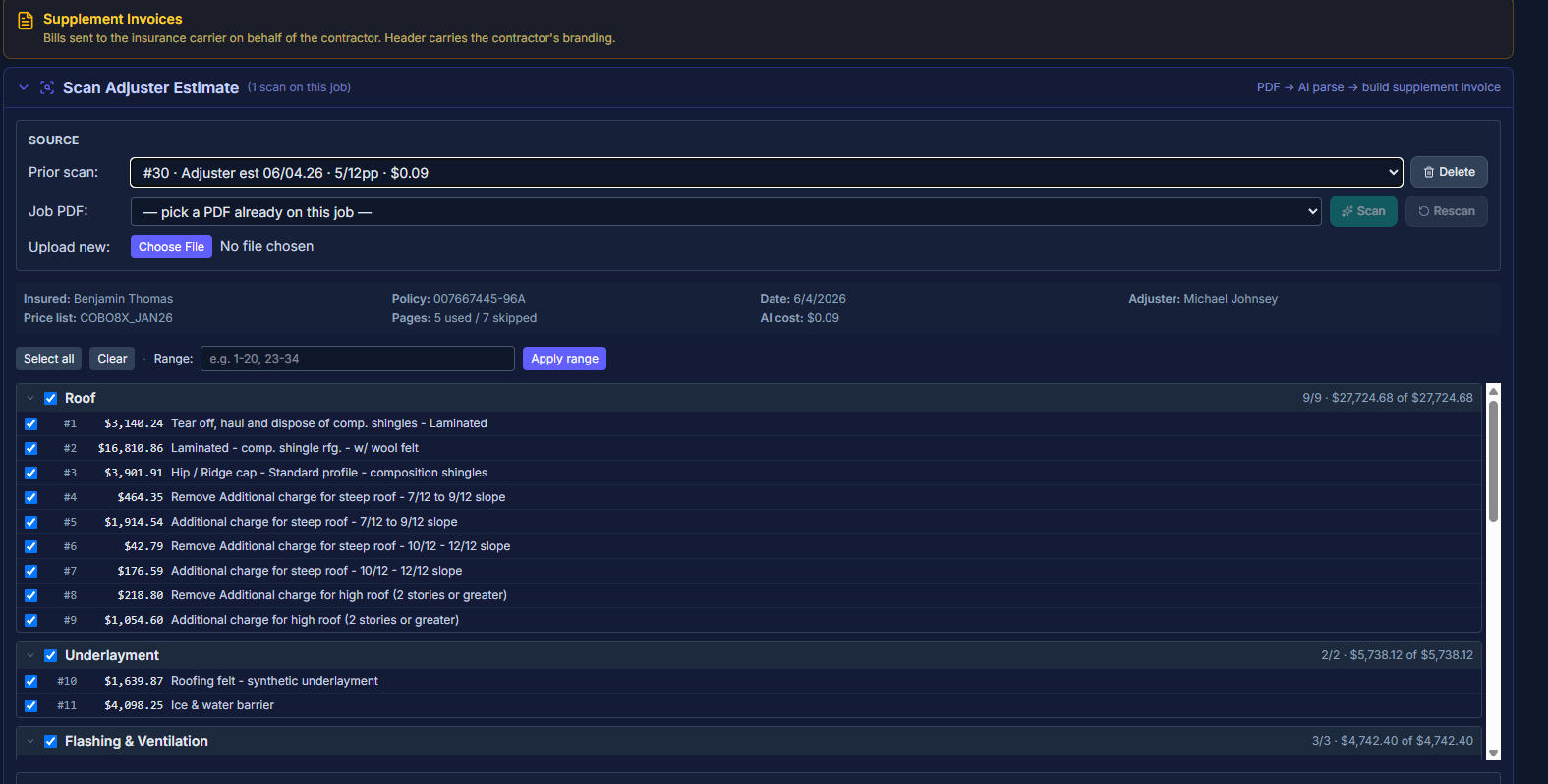Uncheck line #11 Ice & water barrier
Viewport: 1548px width, 784px height.
[30, 705]
